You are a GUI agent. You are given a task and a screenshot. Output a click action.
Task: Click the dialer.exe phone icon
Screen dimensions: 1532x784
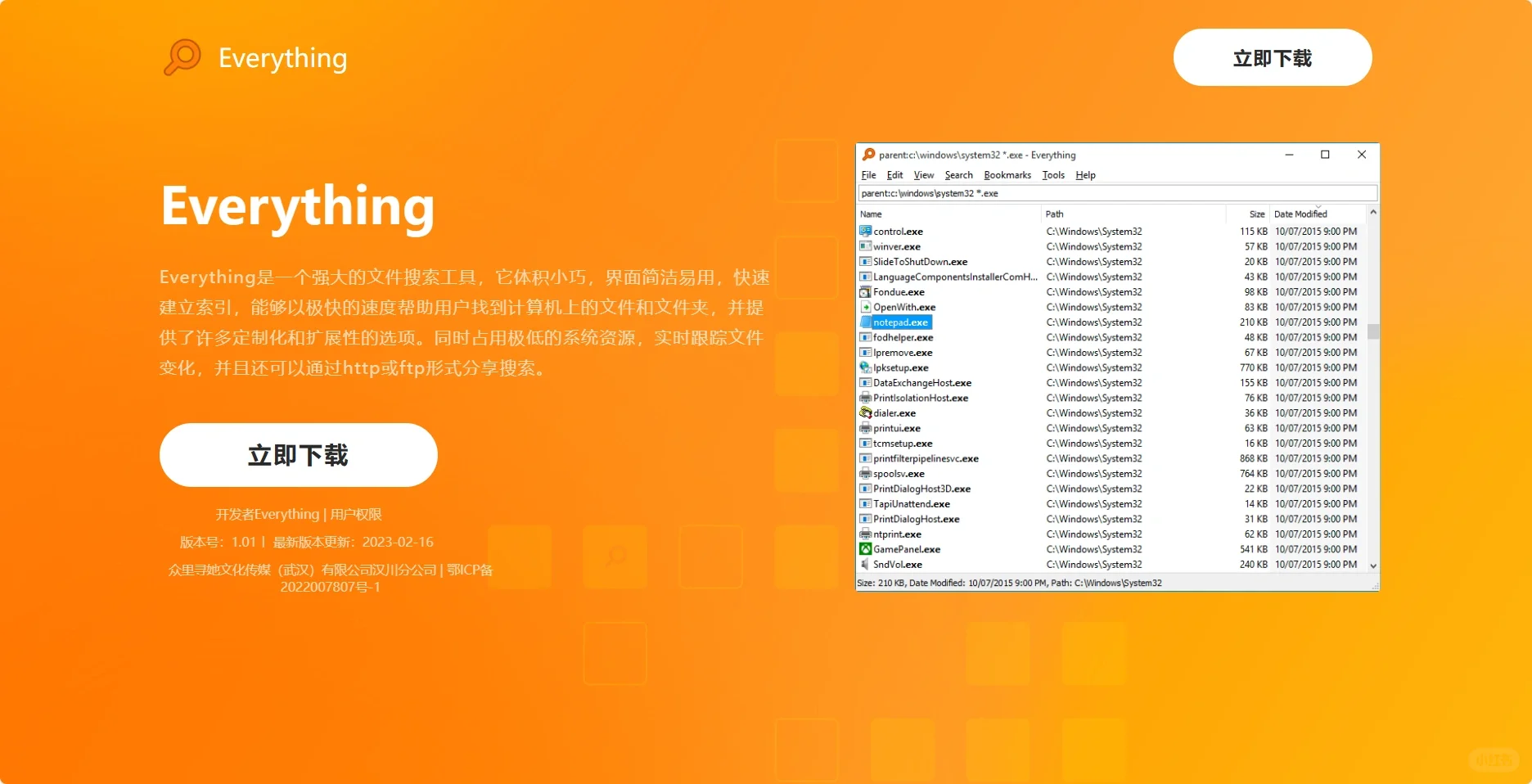[865, 413]
